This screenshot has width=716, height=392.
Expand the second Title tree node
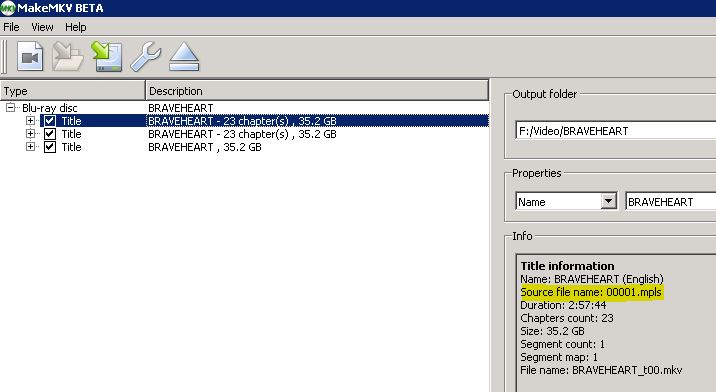pyautogui.click(x=30, y=133)
